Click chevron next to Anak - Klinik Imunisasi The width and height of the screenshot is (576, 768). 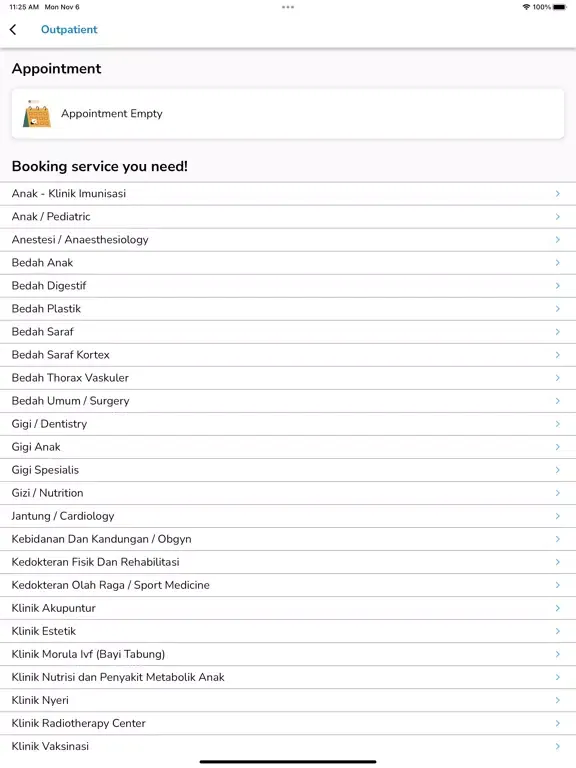pyautogui.click(x=558, y=194)
